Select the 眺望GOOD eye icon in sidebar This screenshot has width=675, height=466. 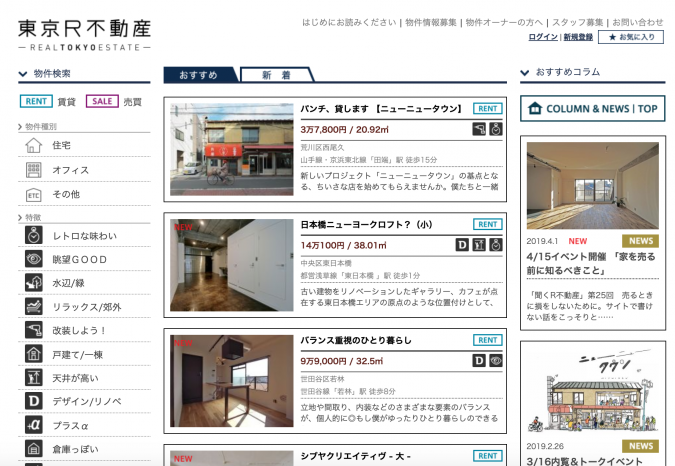[34, 259]
